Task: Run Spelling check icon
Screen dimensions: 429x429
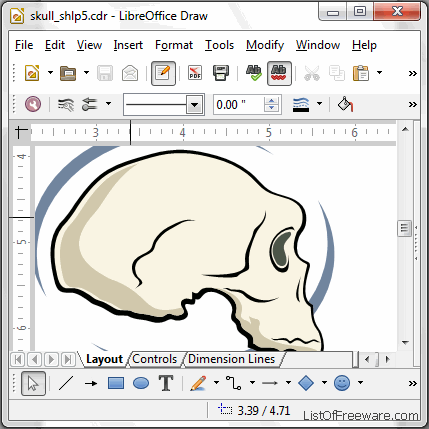Action: click(x=254, y=73)
